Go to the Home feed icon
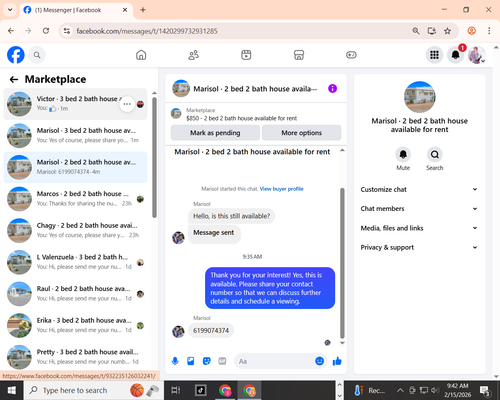The width and height of the screenshot is (500, 400). pos(141,55)
